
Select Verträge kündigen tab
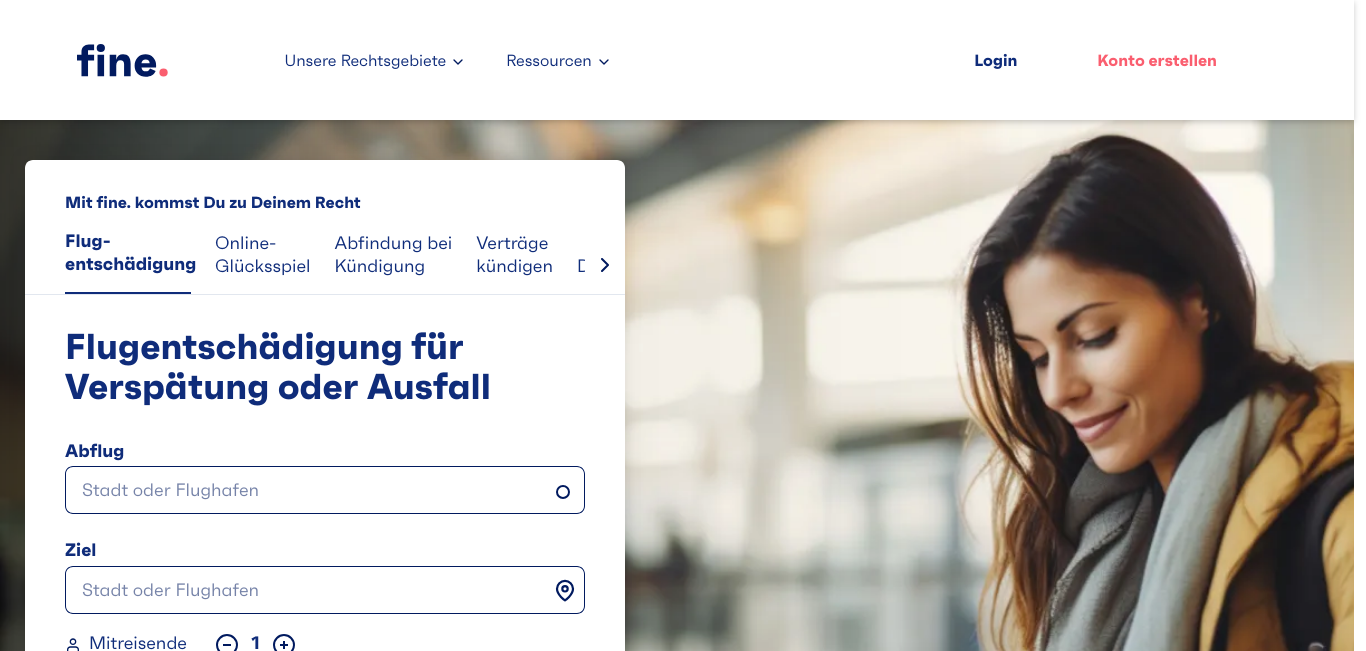pos(514,255)
